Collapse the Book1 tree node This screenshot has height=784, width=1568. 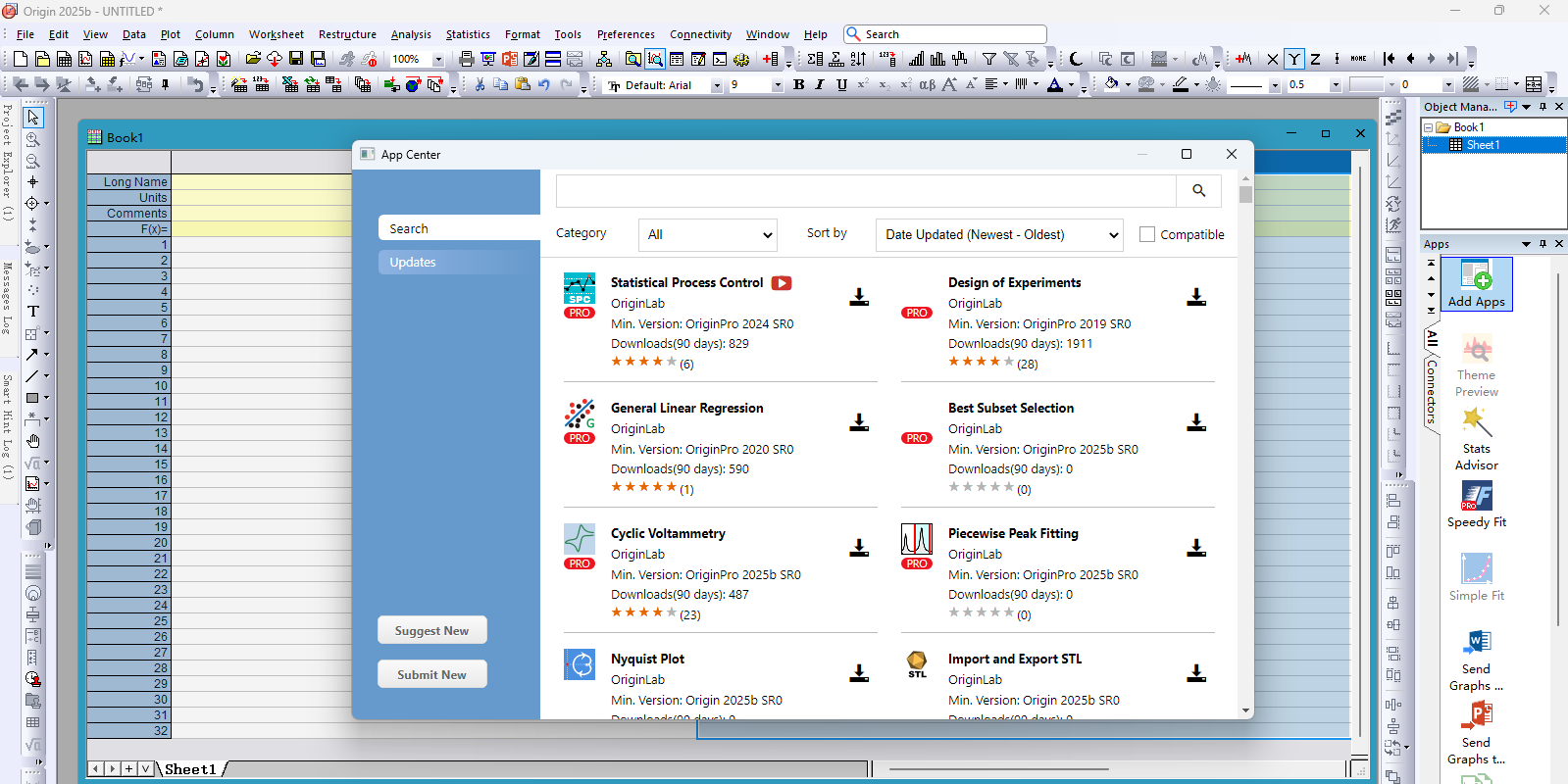(x=1429, y=127)
